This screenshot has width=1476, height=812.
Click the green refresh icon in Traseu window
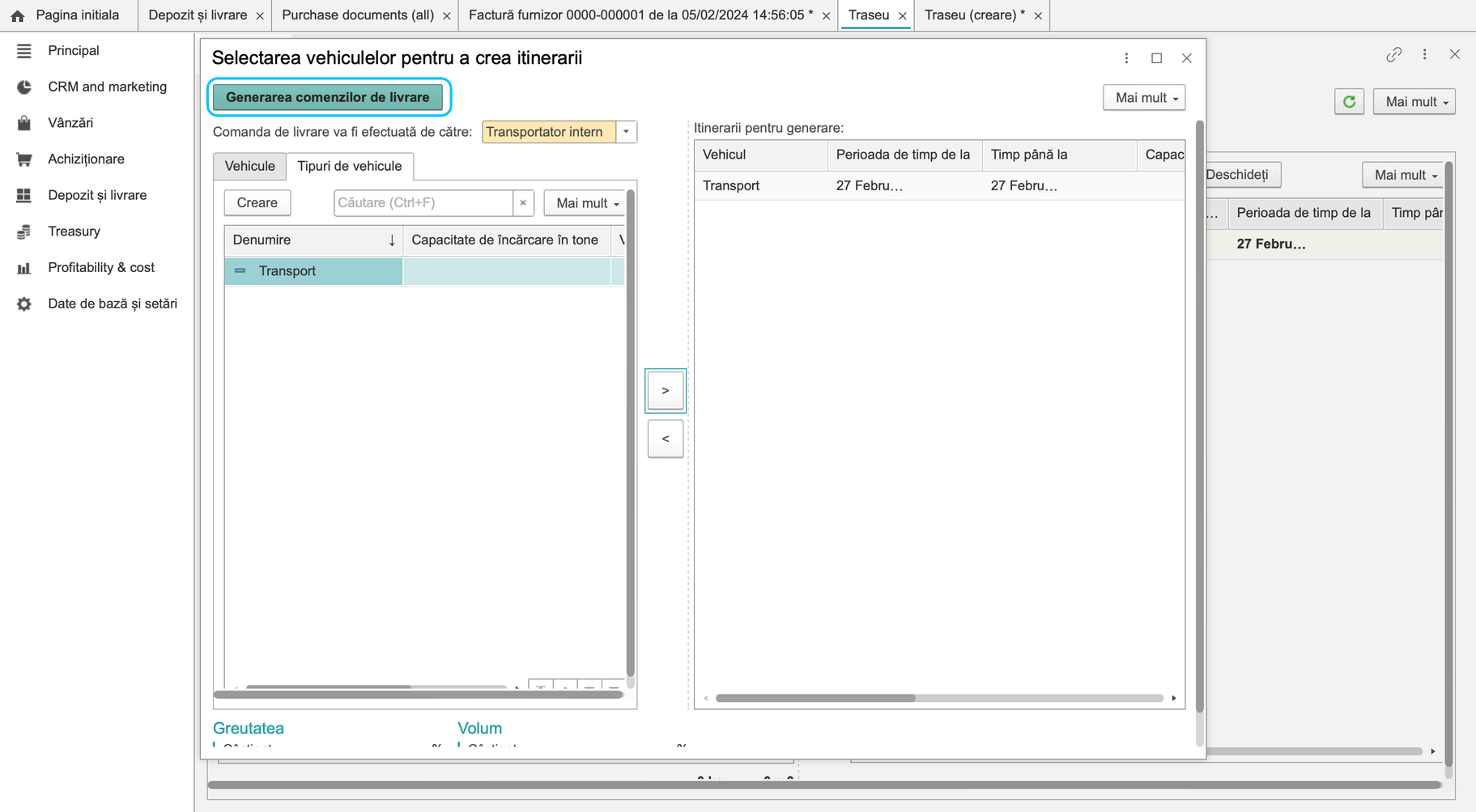pyautogui.click(x=1349, y=102)
